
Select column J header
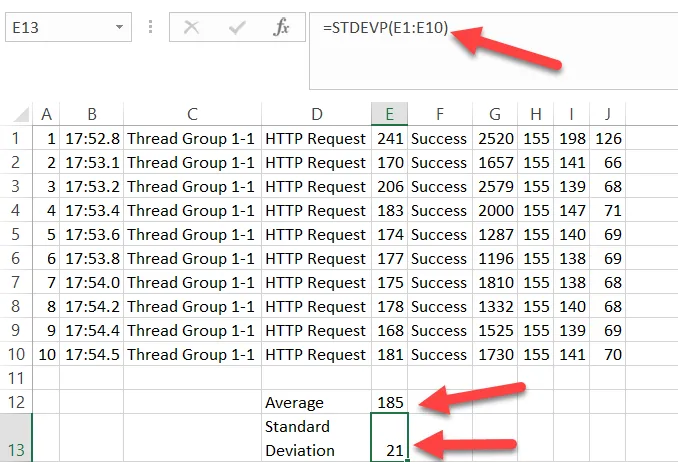click(608, 114)
